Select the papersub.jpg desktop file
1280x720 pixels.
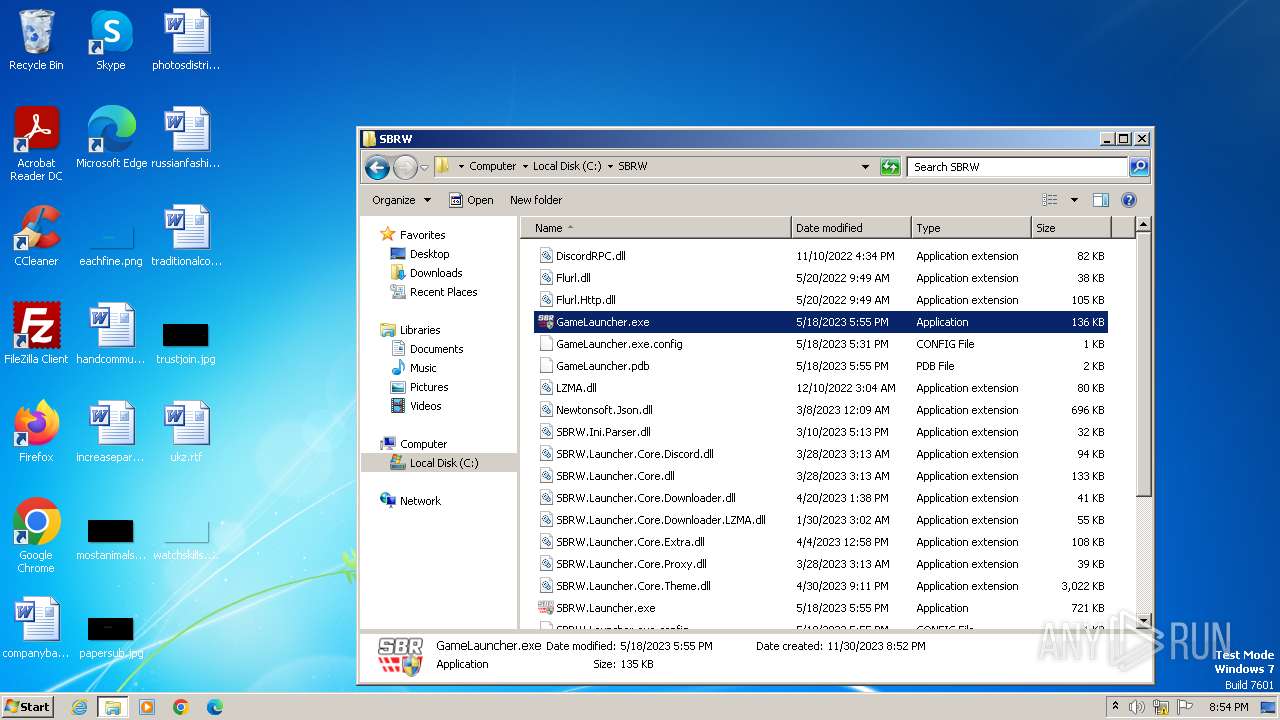[x=111, y=637]
